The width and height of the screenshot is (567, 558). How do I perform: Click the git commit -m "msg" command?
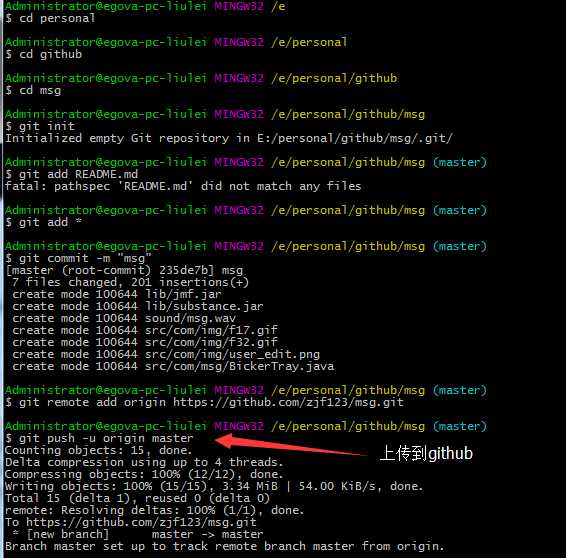78,258
